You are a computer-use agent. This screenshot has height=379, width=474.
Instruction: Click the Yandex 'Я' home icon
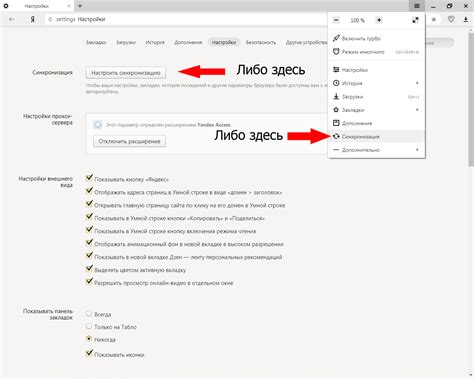coord(32,19)
